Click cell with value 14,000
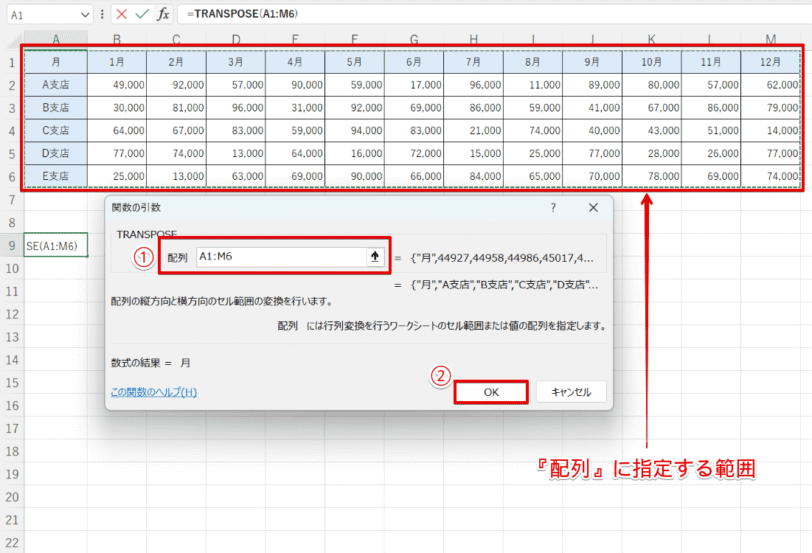This screenshot has width=812, height=553. click(771, 130)
